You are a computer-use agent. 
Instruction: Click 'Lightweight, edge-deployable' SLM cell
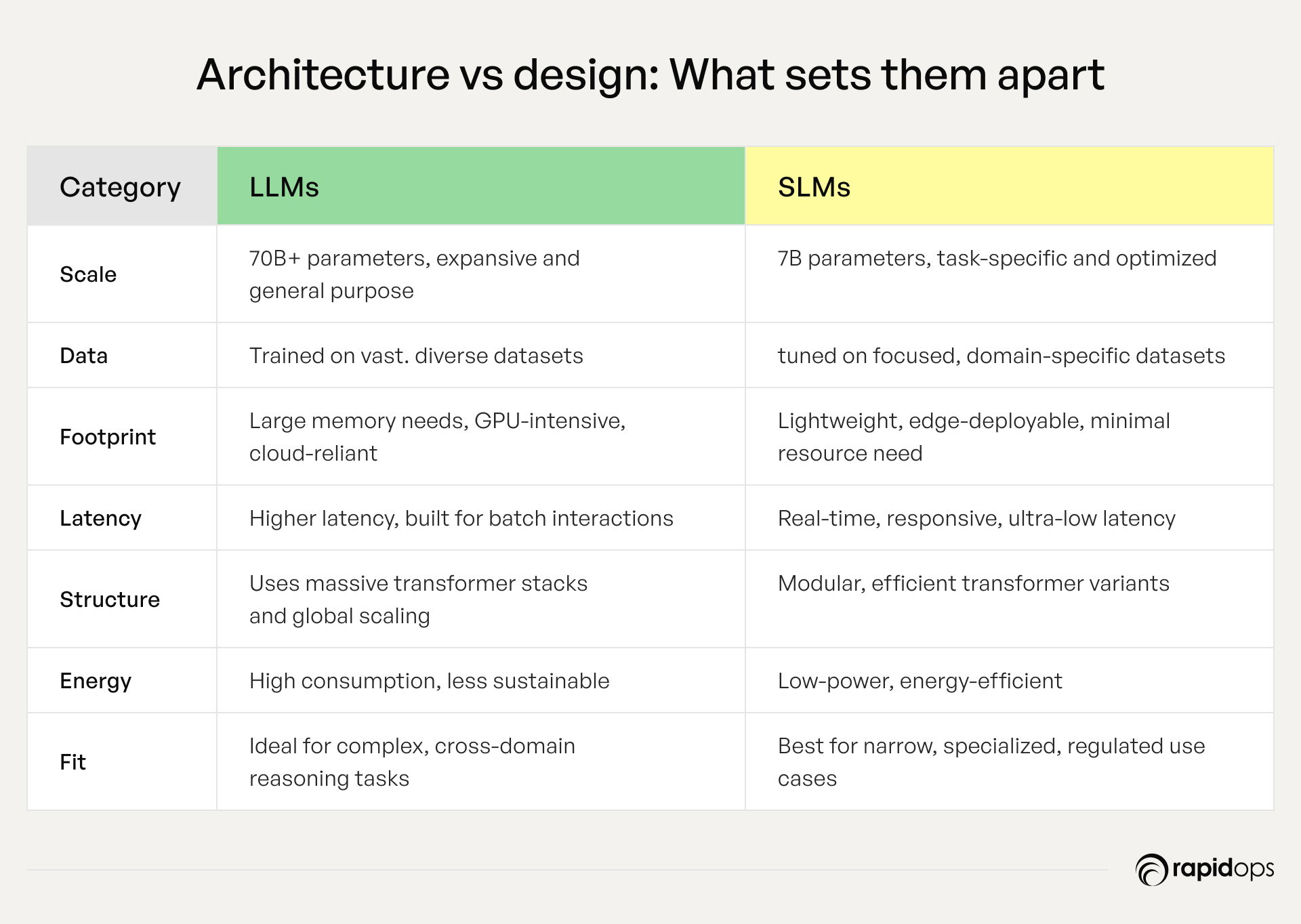pyautogui.click(x=1010, y=437)
